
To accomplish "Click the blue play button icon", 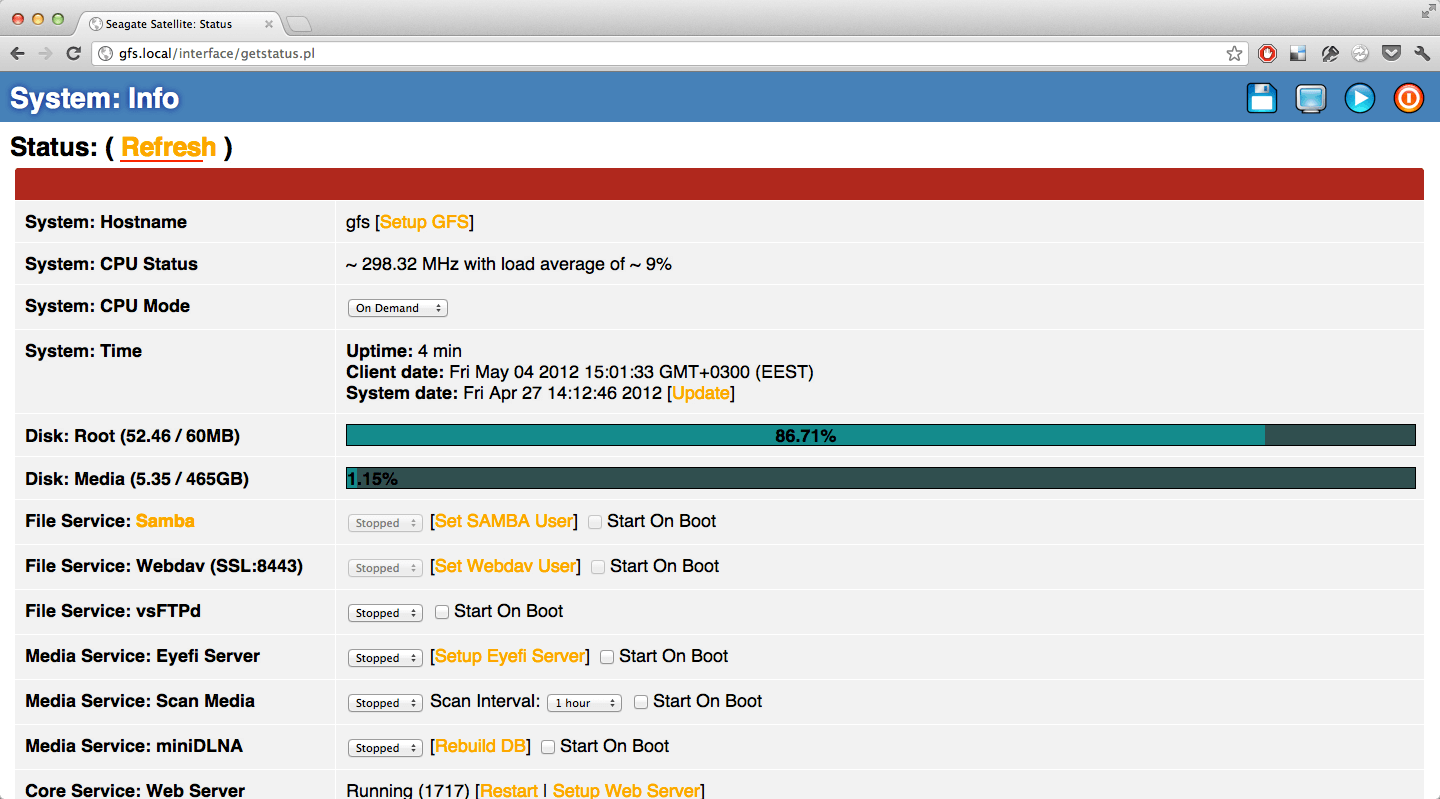I will click(x=1360, y=98).
